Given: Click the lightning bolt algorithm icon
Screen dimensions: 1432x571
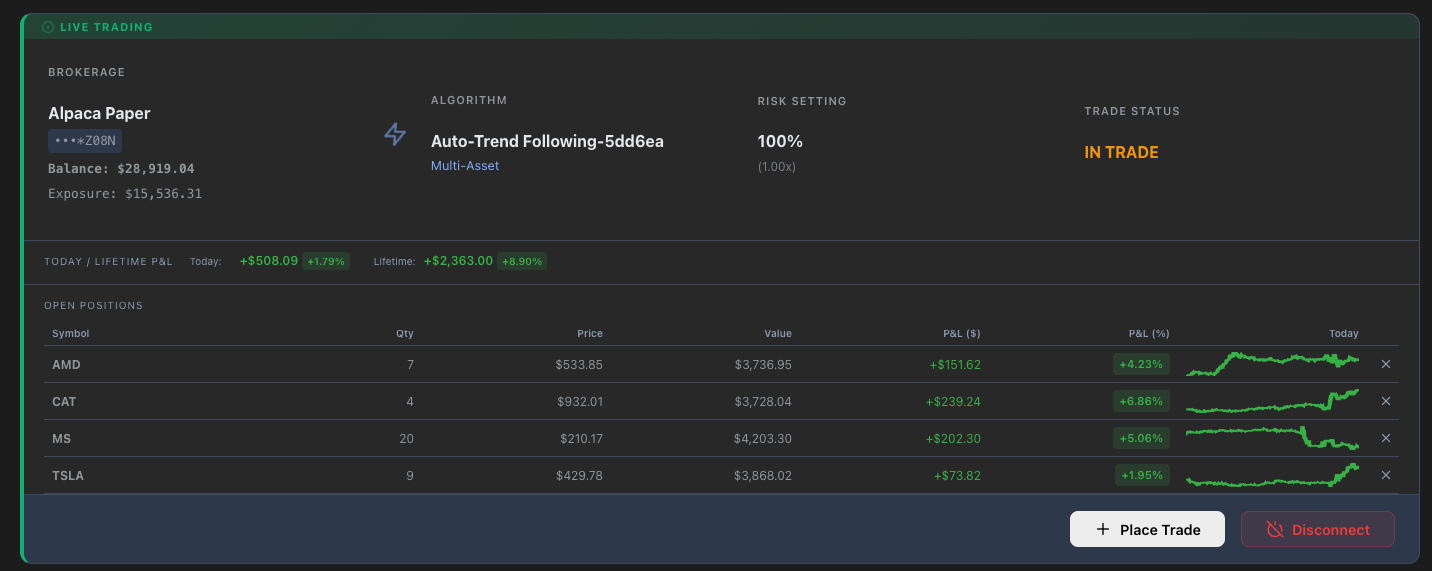Looking at the screenshot, I should pyautogui.click(x=395, y=134).
